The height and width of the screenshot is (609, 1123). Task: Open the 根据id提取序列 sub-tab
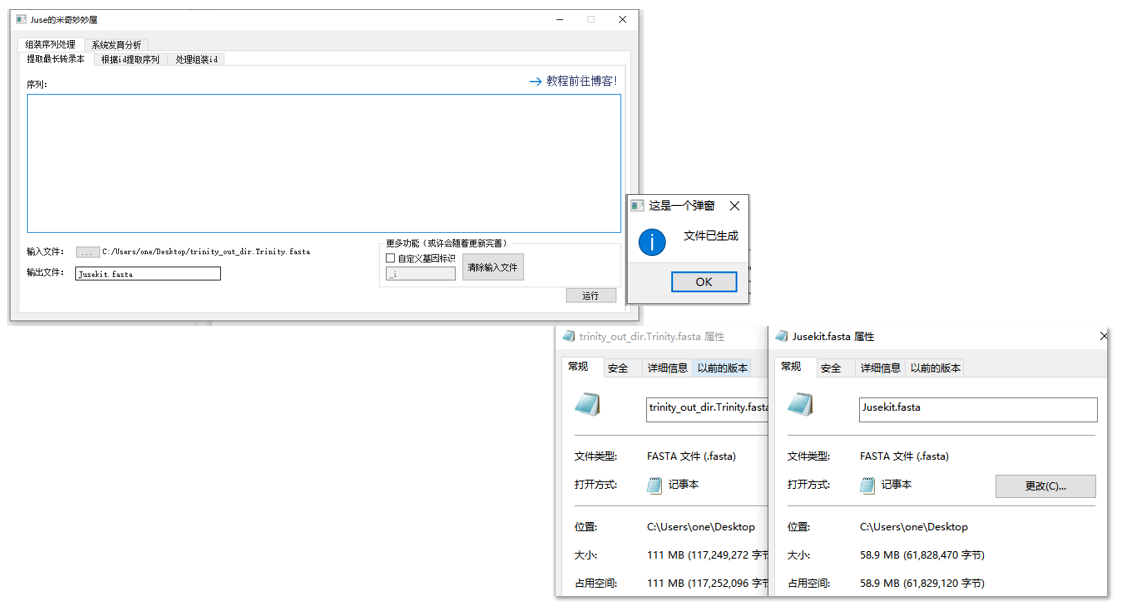point(130,60)
